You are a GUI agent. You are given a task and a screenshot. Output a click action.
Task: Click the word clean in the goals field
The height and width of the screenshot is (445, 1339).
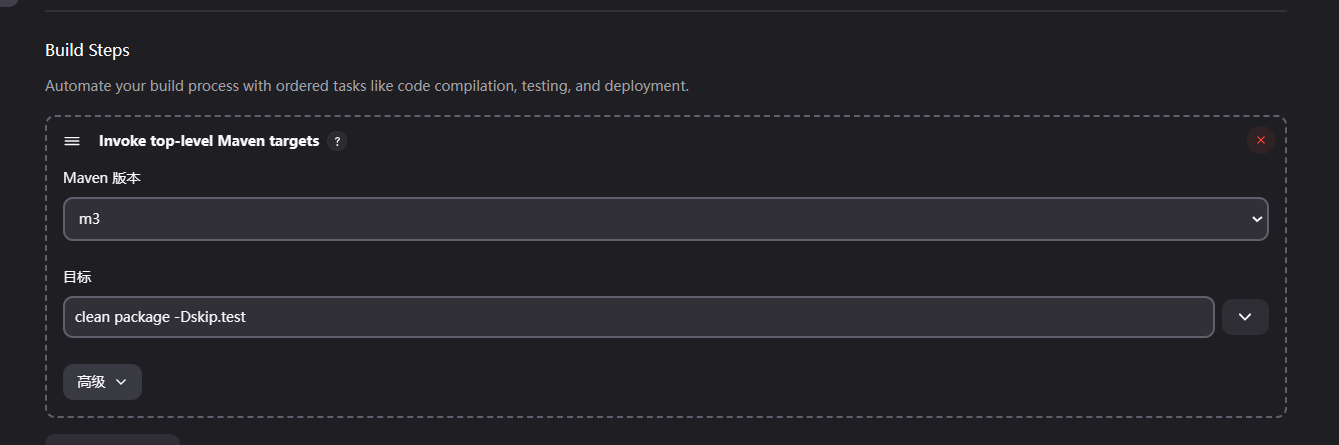pos(92,317)
